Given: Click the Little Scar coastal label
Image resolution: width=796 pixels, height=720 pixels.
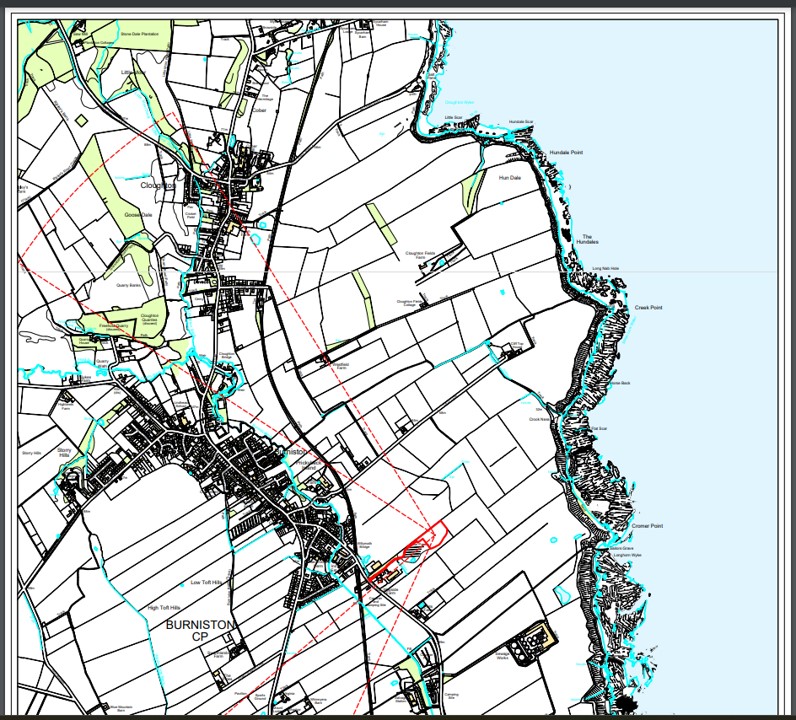Looking at the screenshot, I should (453, 117).
